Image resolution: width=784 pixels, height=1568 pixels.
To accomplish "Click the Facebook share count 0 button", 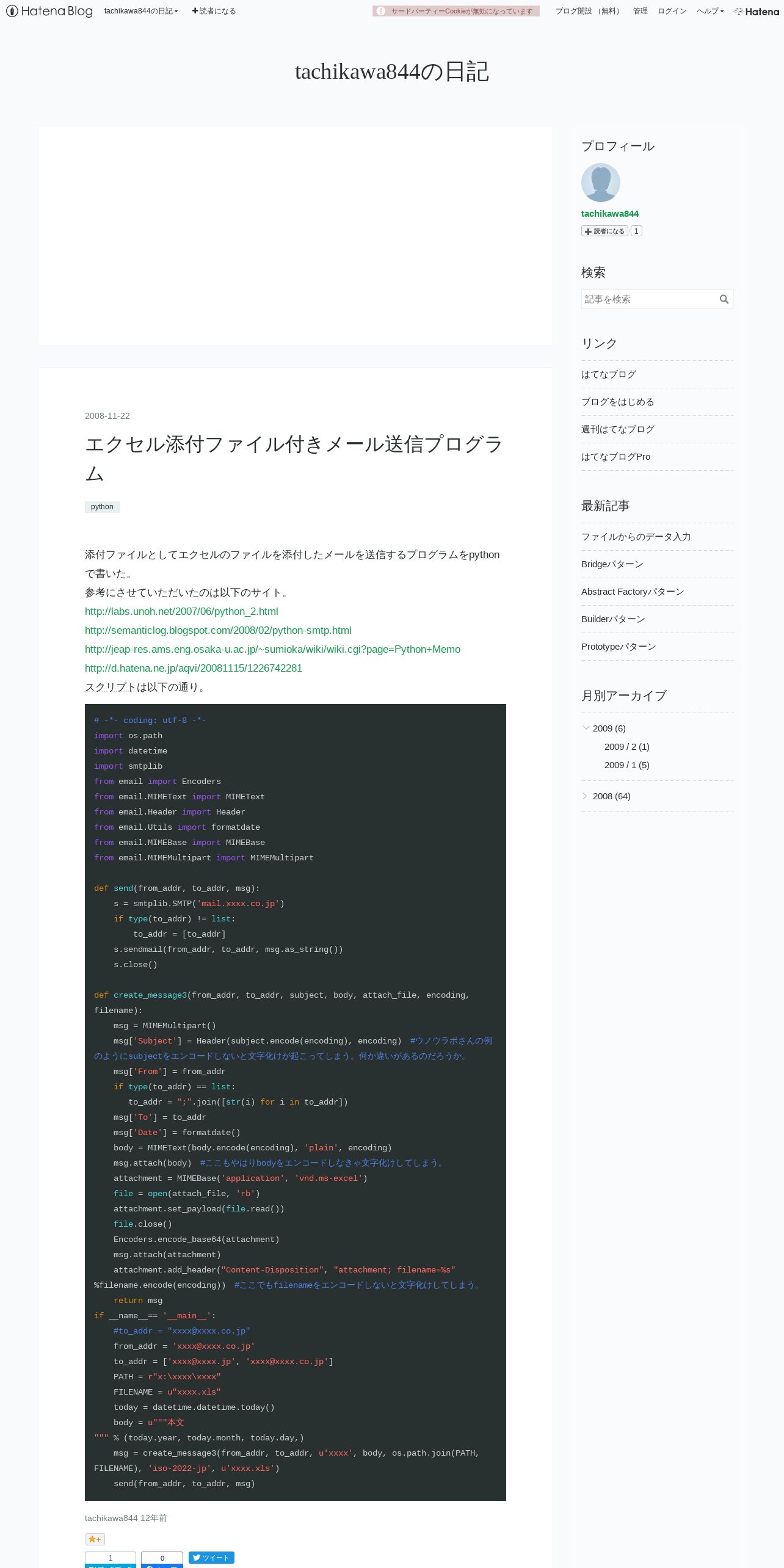I will point(162,1559).
